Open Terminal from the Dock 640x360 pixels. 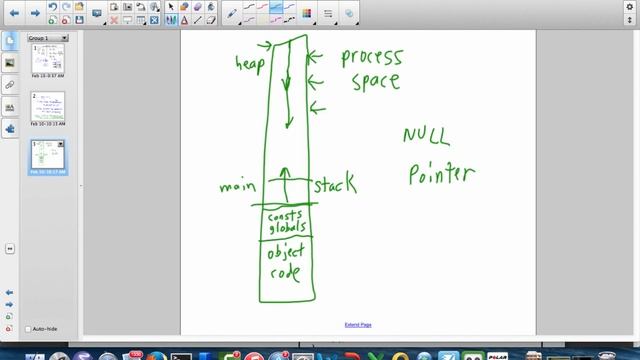pos(181,357)
